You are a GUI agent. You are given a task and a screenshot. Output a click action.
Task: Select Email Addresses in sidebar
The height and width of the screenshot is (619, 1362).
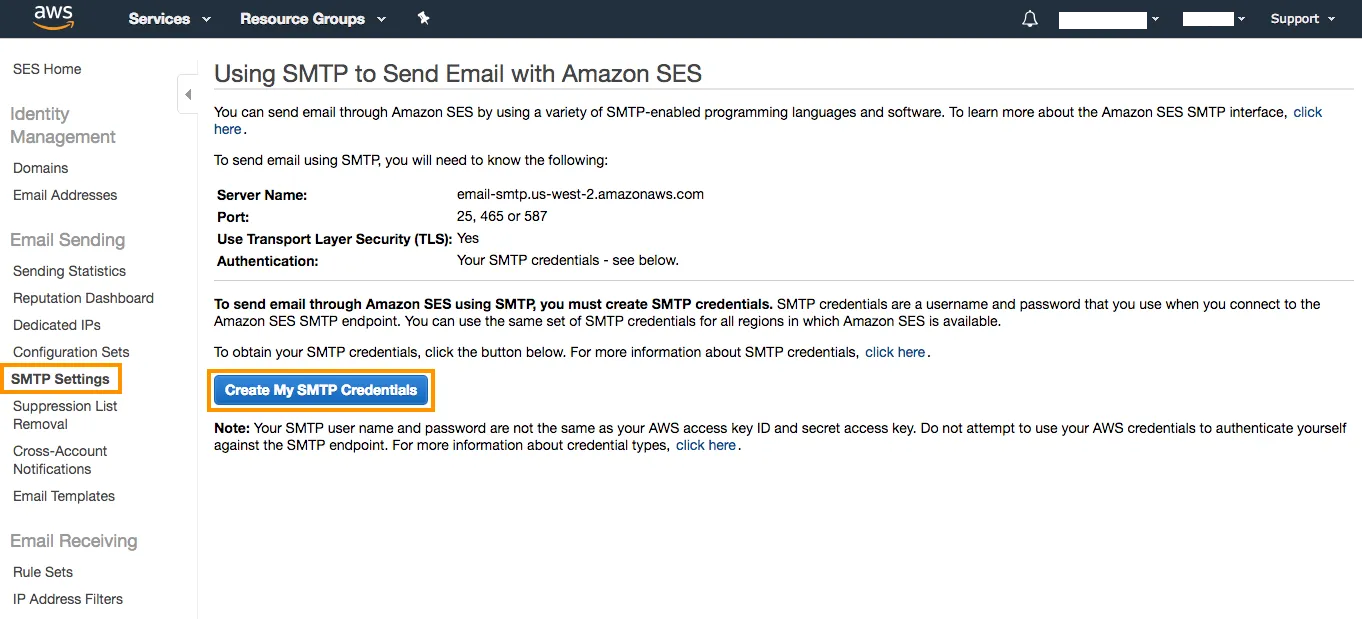tap(65, 195)
